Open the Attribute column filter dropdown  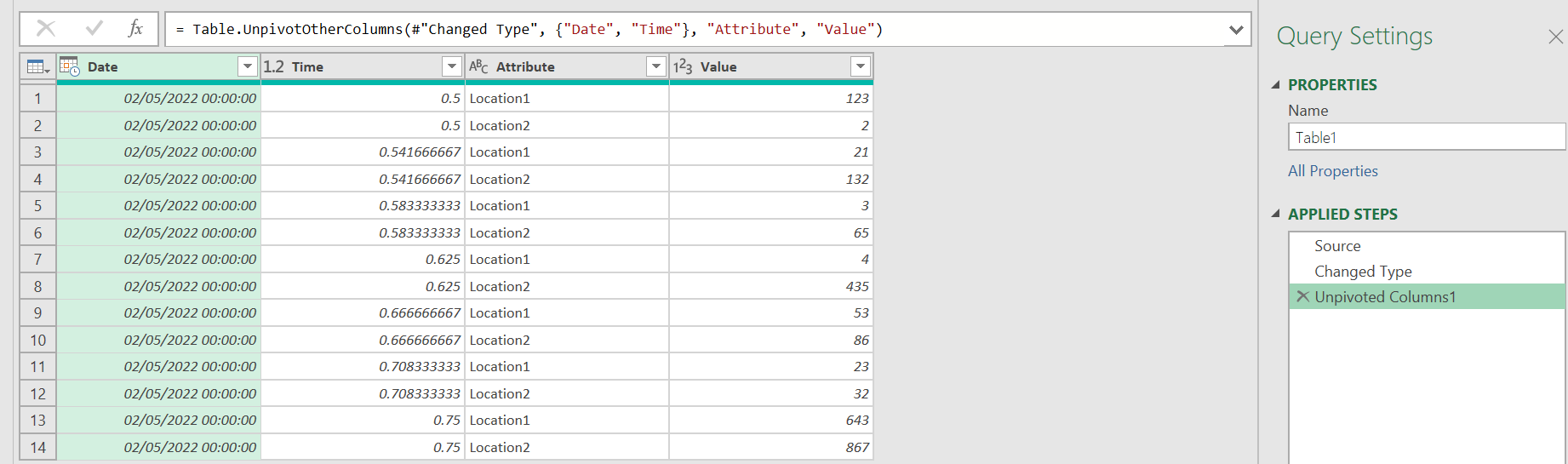coord(656,66)
